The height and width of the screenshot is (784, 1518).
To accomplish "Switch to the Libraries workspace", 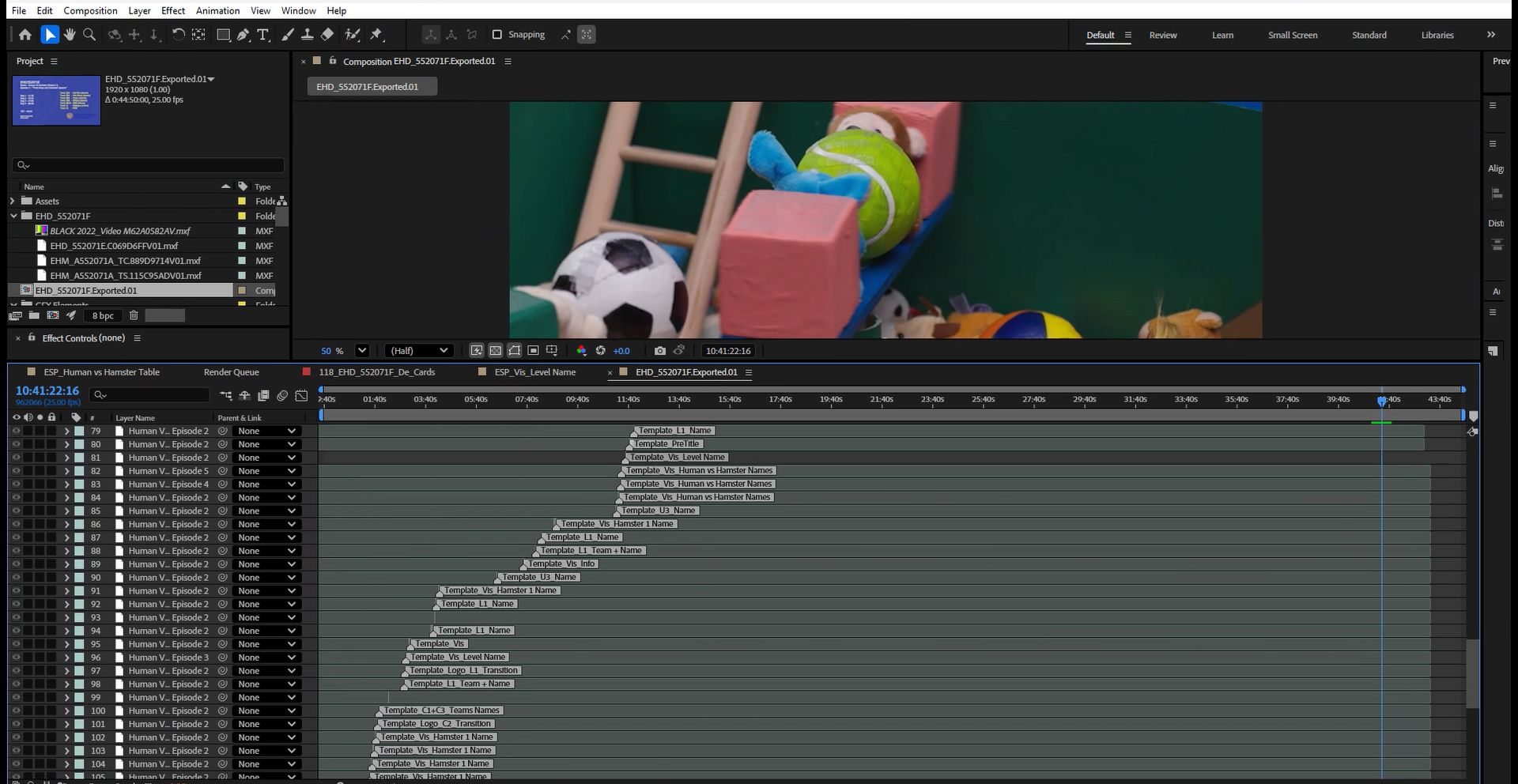I will (x=1437, y=35).
